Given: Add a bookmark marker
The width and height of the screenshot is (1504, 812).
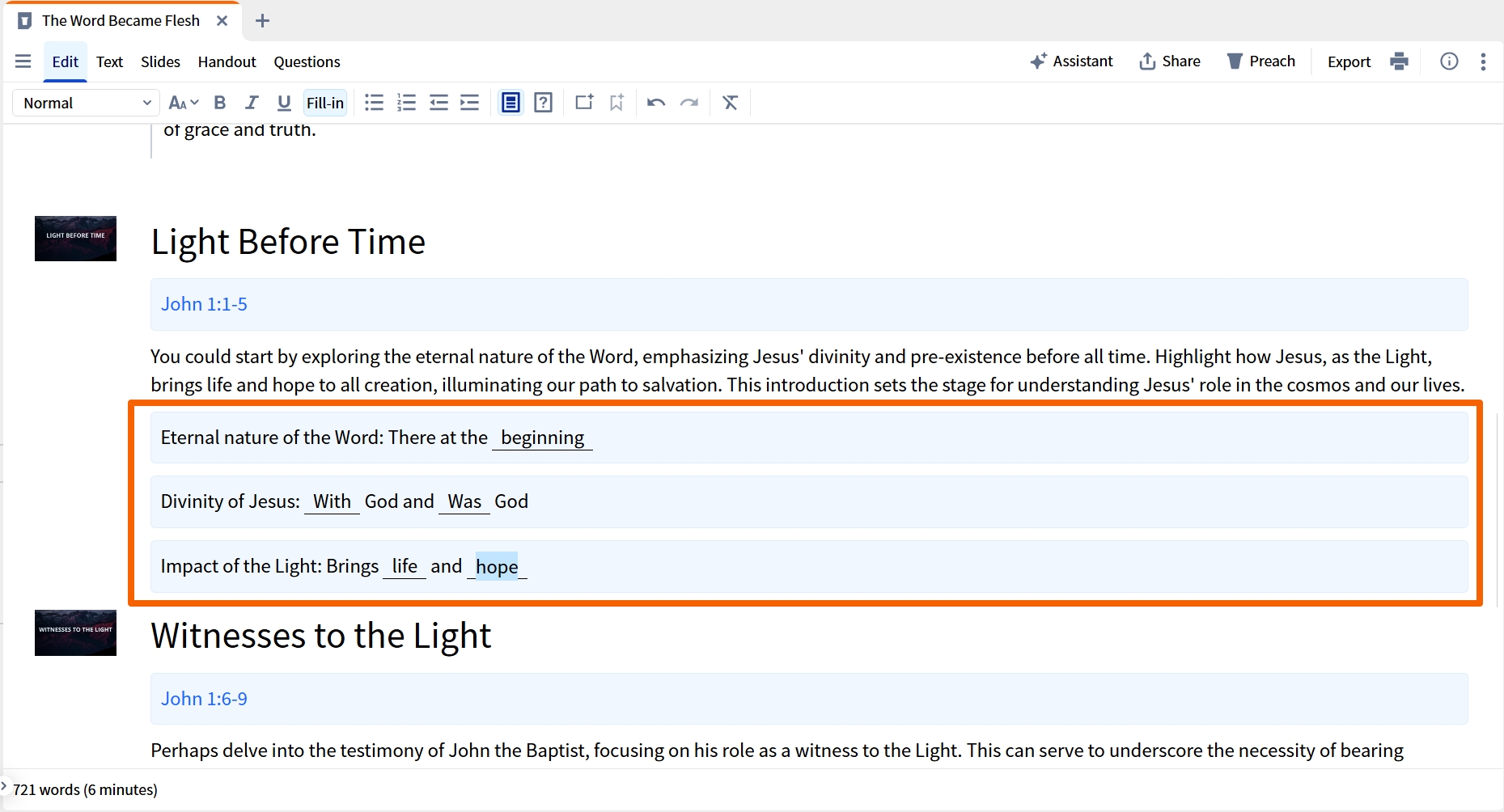Looking at the screenshot, I should [616, 103].
